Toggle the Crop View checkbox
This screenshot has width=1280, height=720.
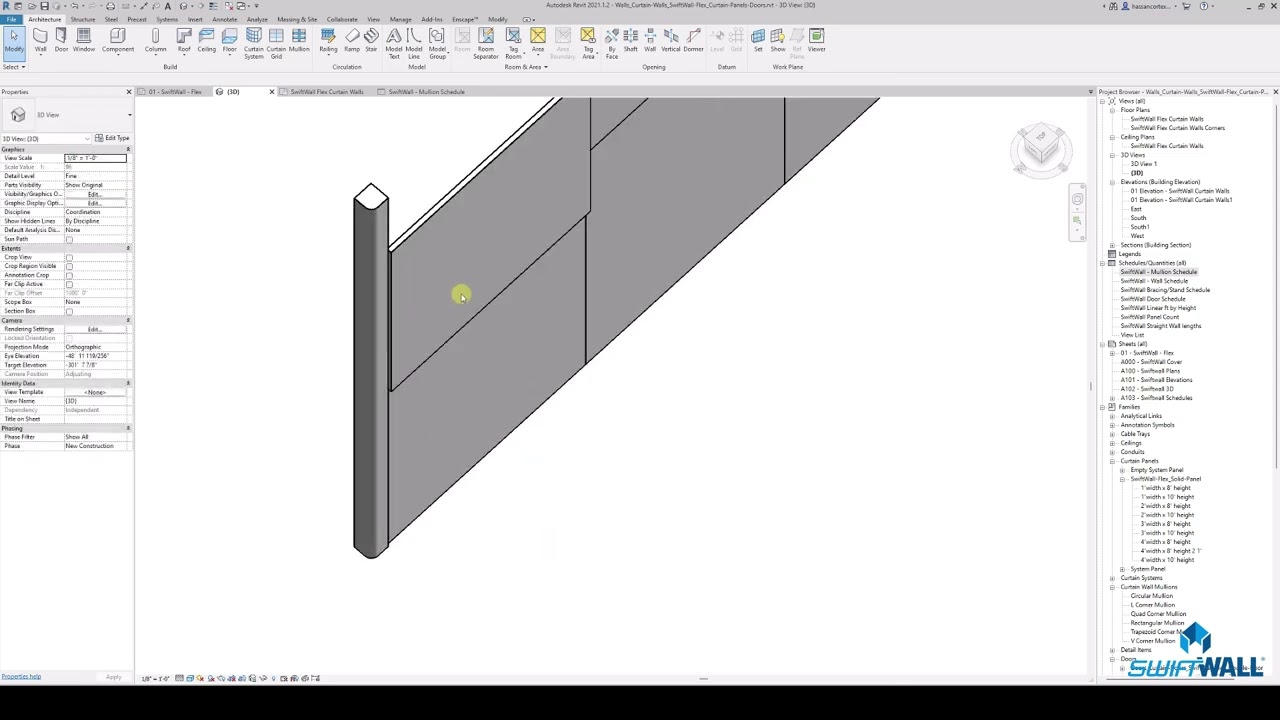coord(69,258)
